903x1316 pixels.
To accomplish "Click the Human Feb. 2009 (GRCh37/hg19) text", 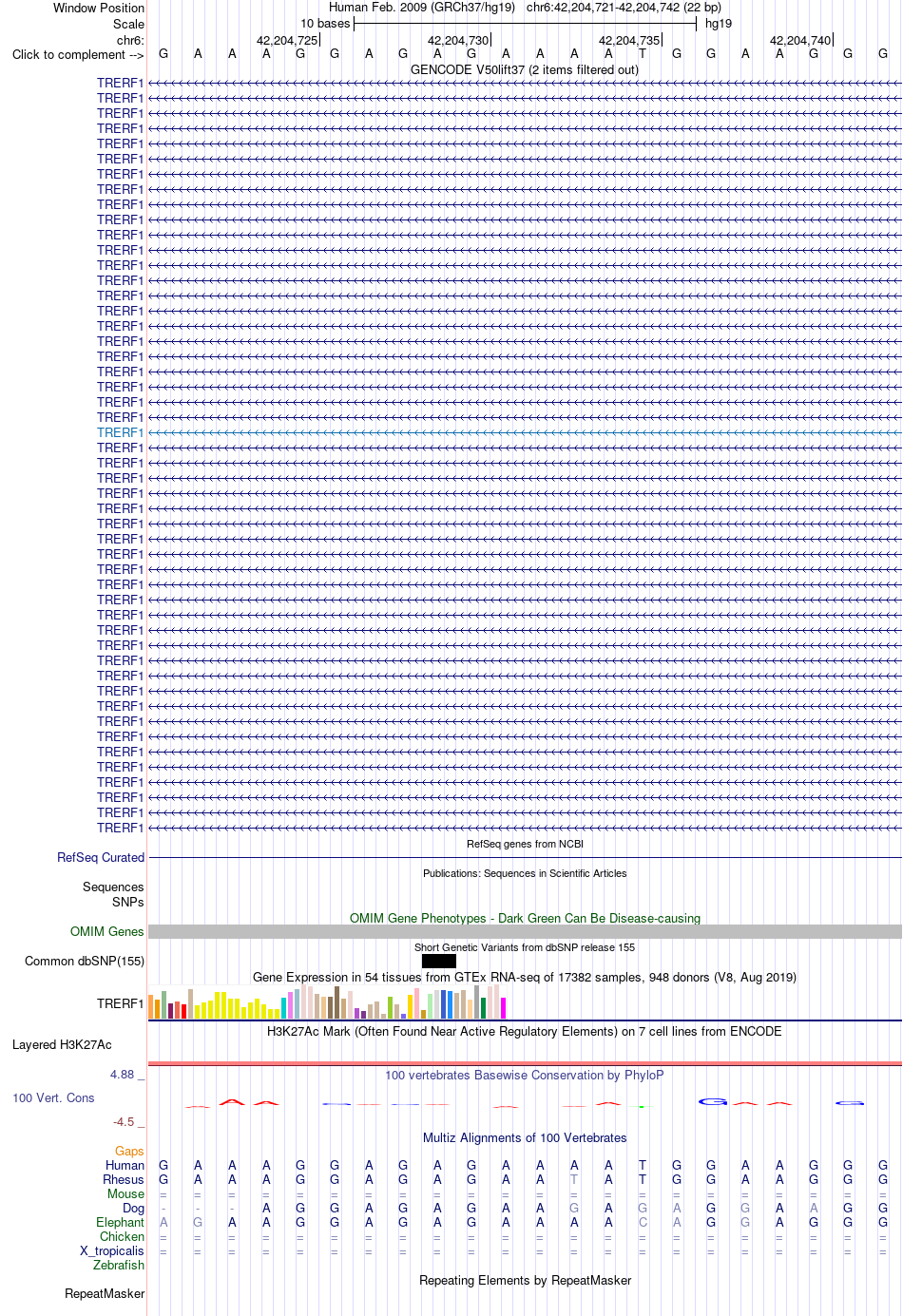I will point(422,8).
